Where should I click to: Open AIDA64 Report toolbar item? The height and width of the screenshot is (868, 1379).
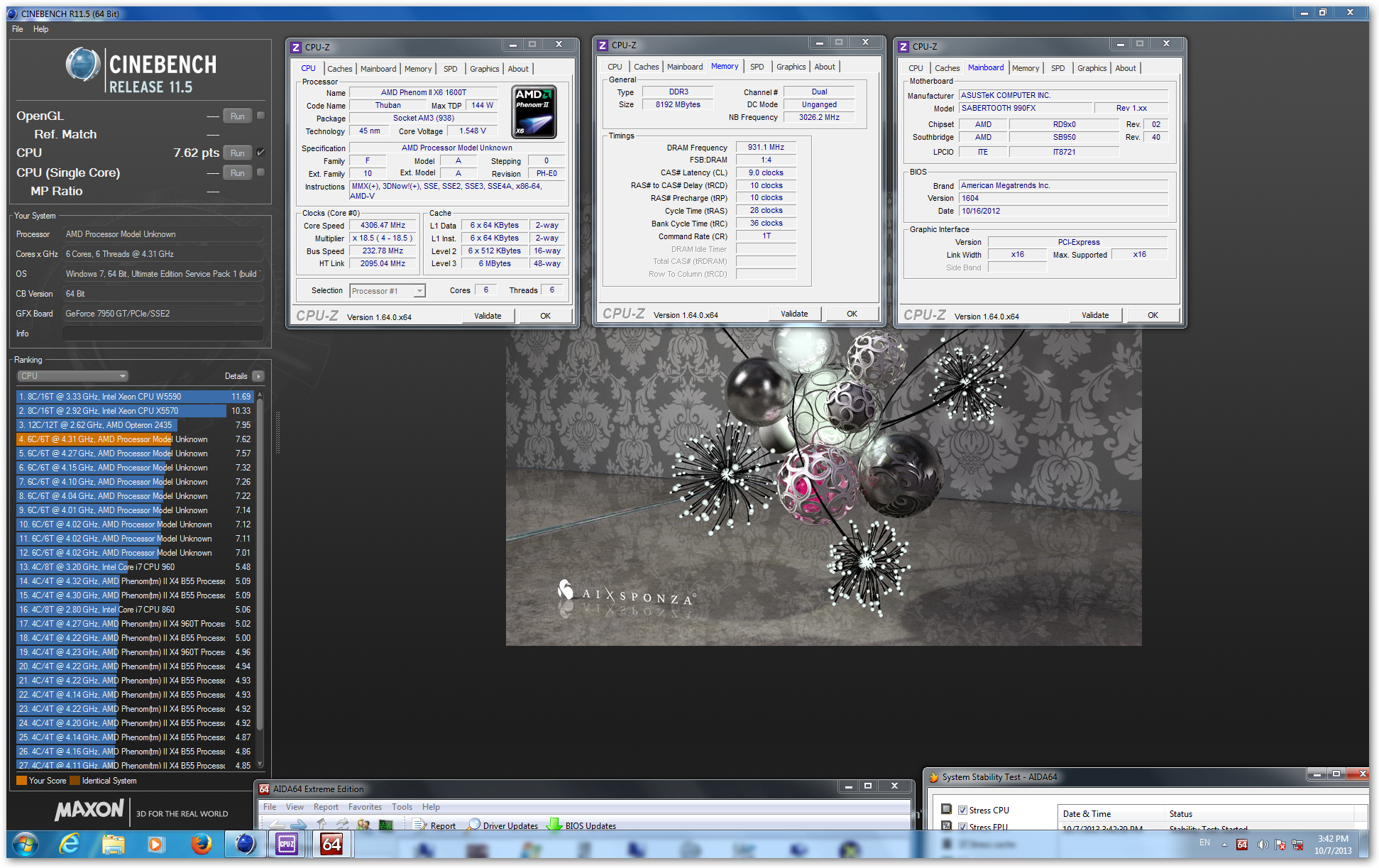[x=434, y=825]
